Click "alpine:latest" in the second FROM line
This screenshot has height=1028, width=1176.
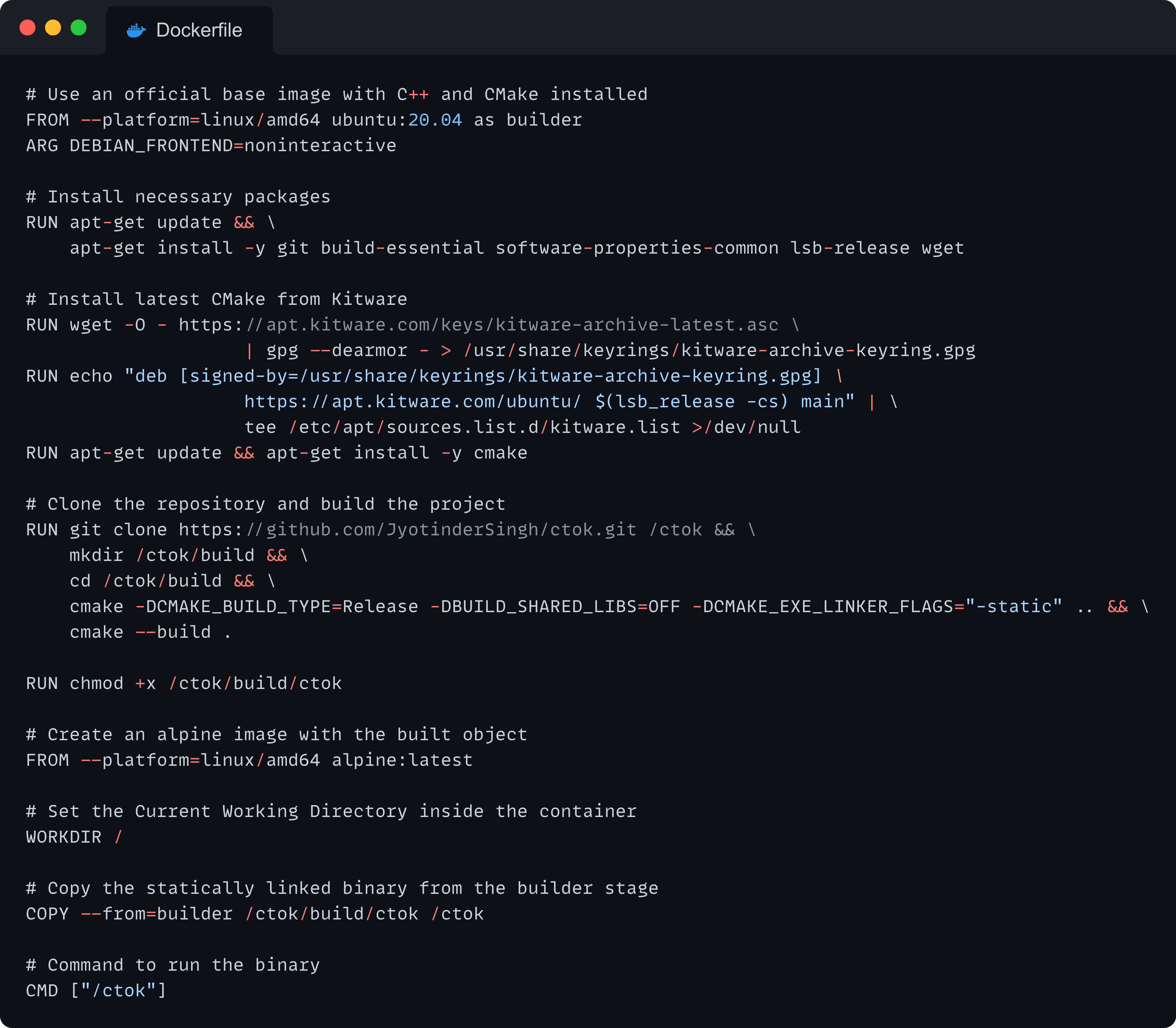point(403,760)
